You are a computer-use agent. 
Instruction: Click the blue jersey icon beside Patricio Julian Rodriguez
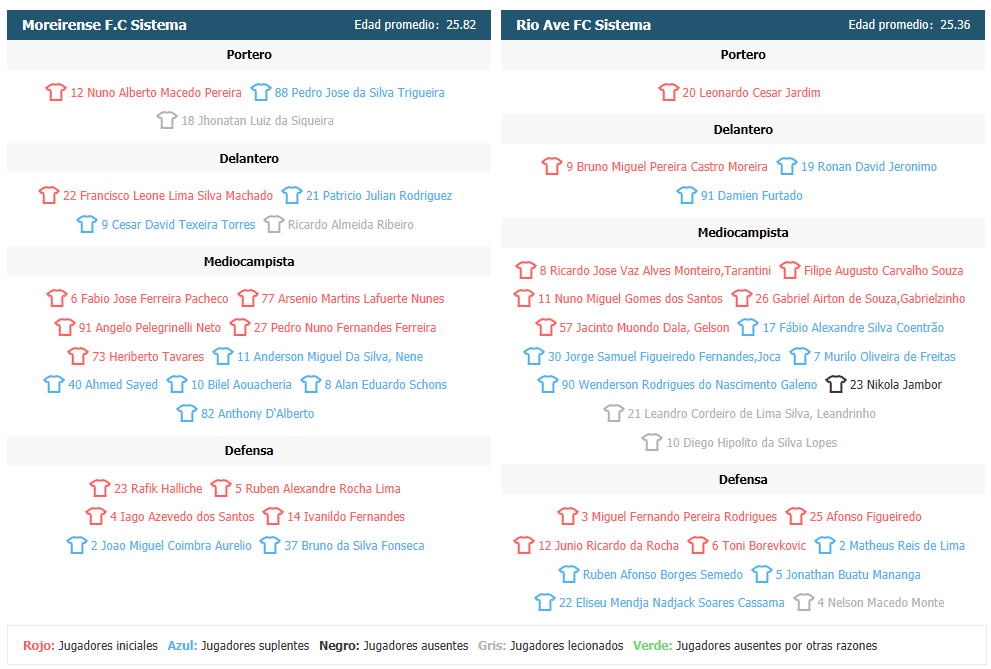[291, 195]
